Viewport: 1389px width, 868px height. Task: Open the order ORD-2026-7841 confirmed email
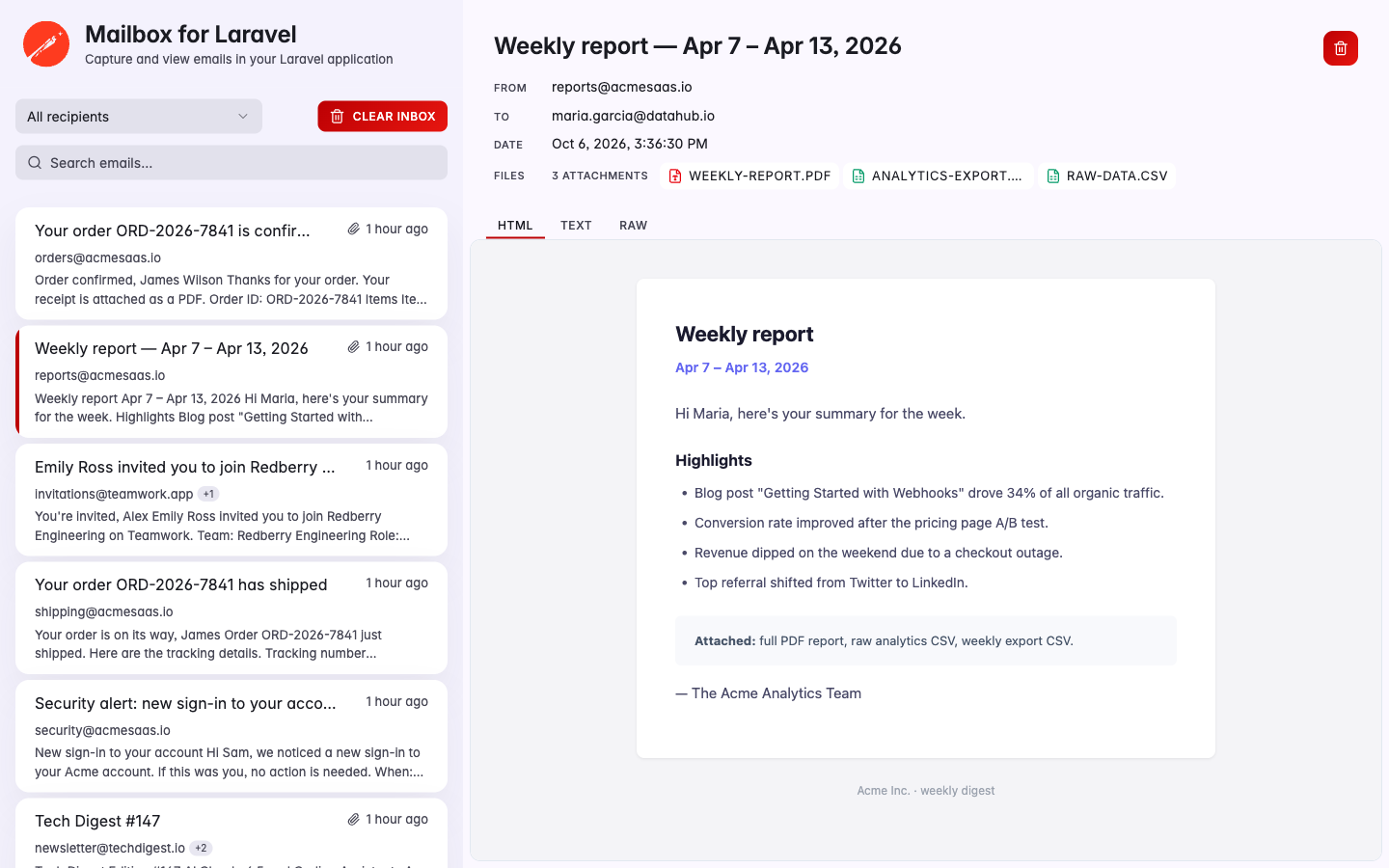231,263
